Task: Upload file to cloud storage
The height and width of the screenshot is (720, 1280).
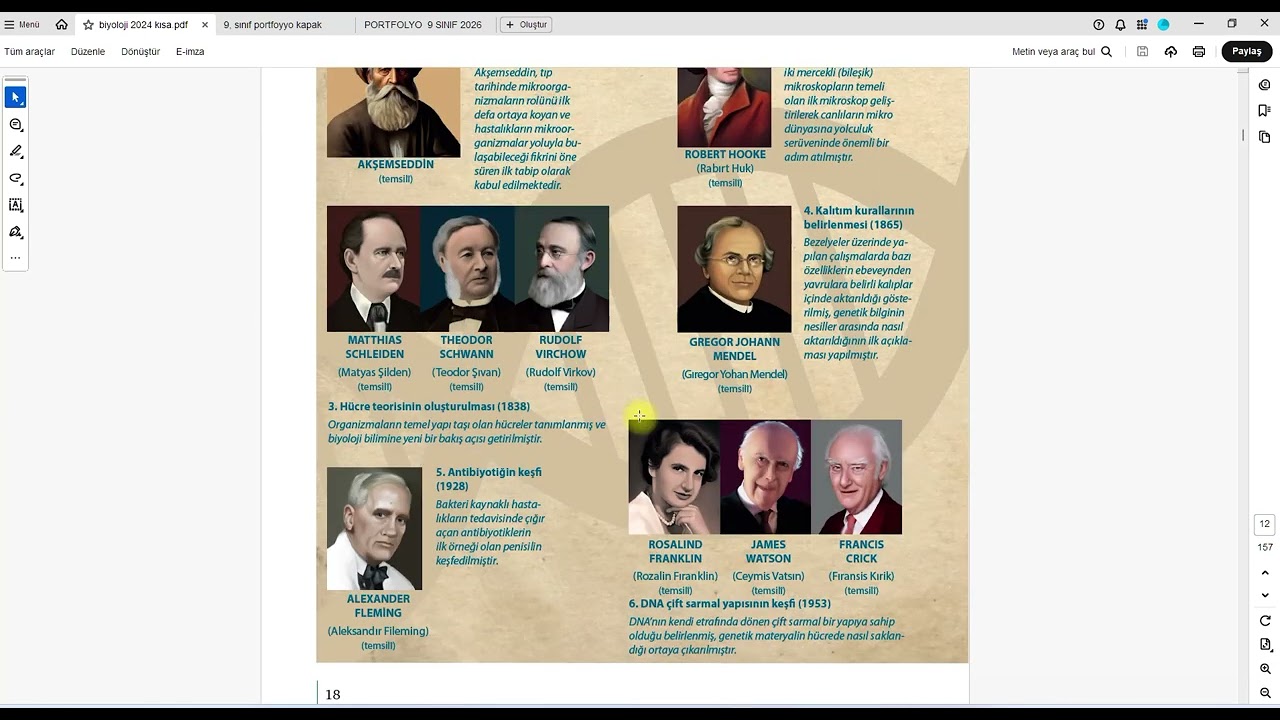Action: (1170, 51)
